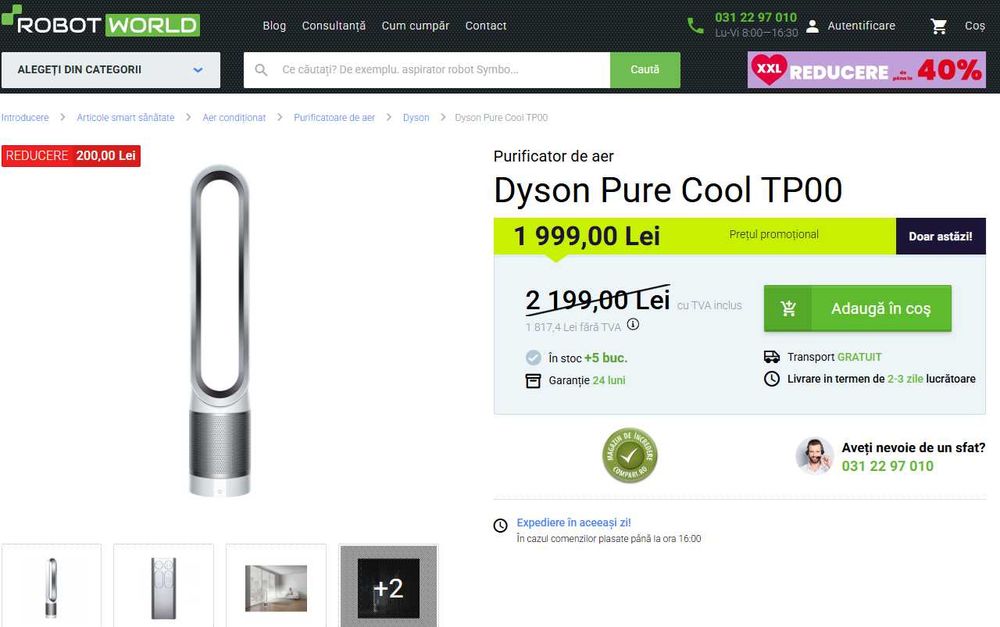
Task: Click the Robot World logo
Action: 101,21
